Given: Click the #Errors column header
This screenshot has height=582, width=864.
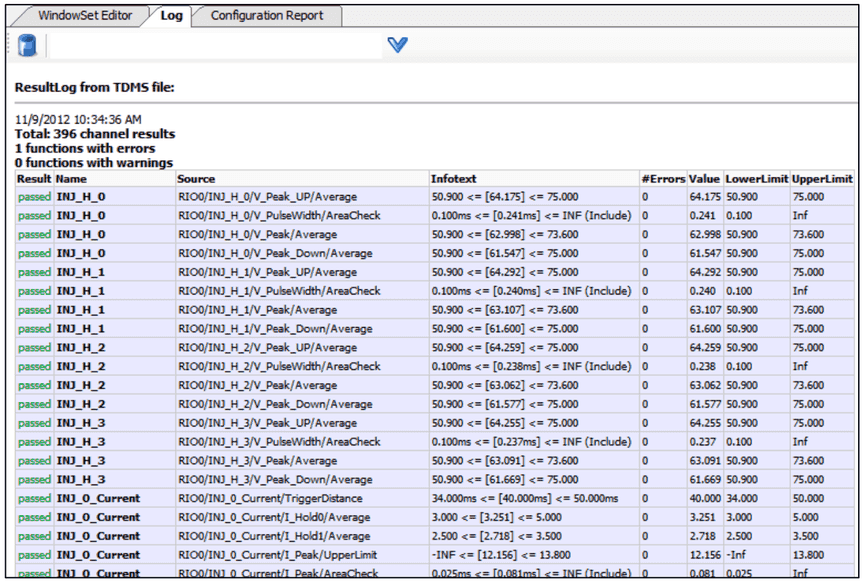Looking at the screenshot, I should [663, 179].
